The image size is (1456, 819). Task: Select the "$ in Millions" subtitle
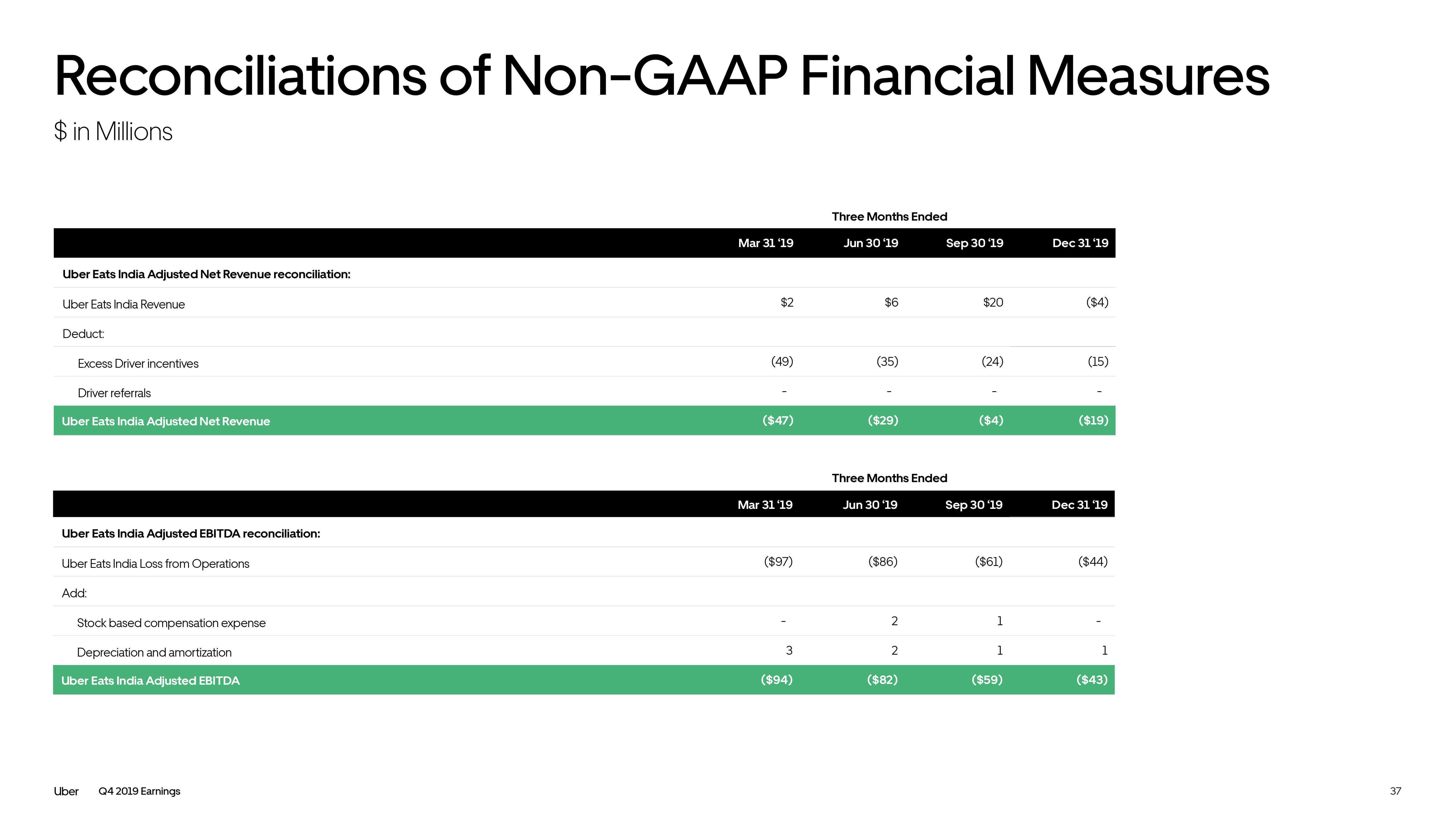(x=113, y=132)
